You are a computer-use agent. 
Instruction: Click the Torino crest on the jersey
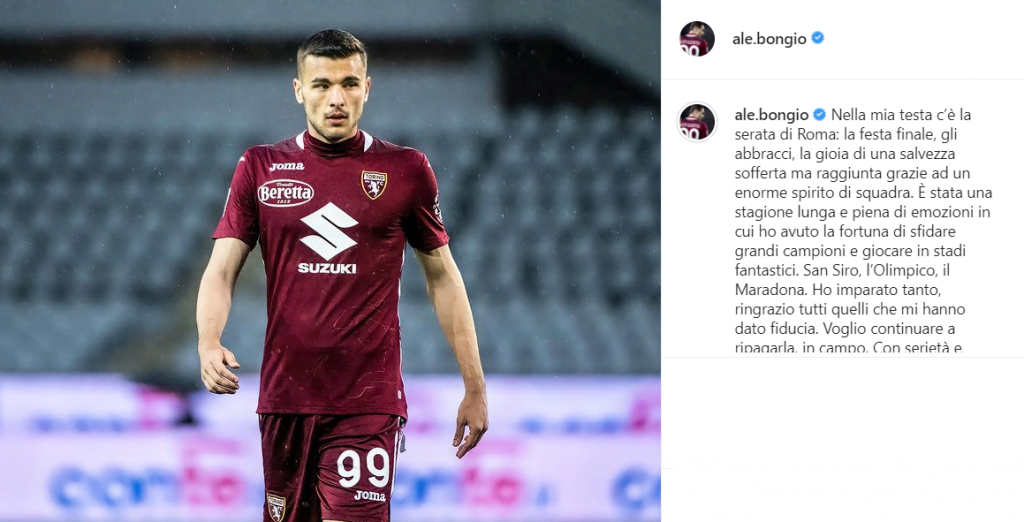[x=374, y=185]
